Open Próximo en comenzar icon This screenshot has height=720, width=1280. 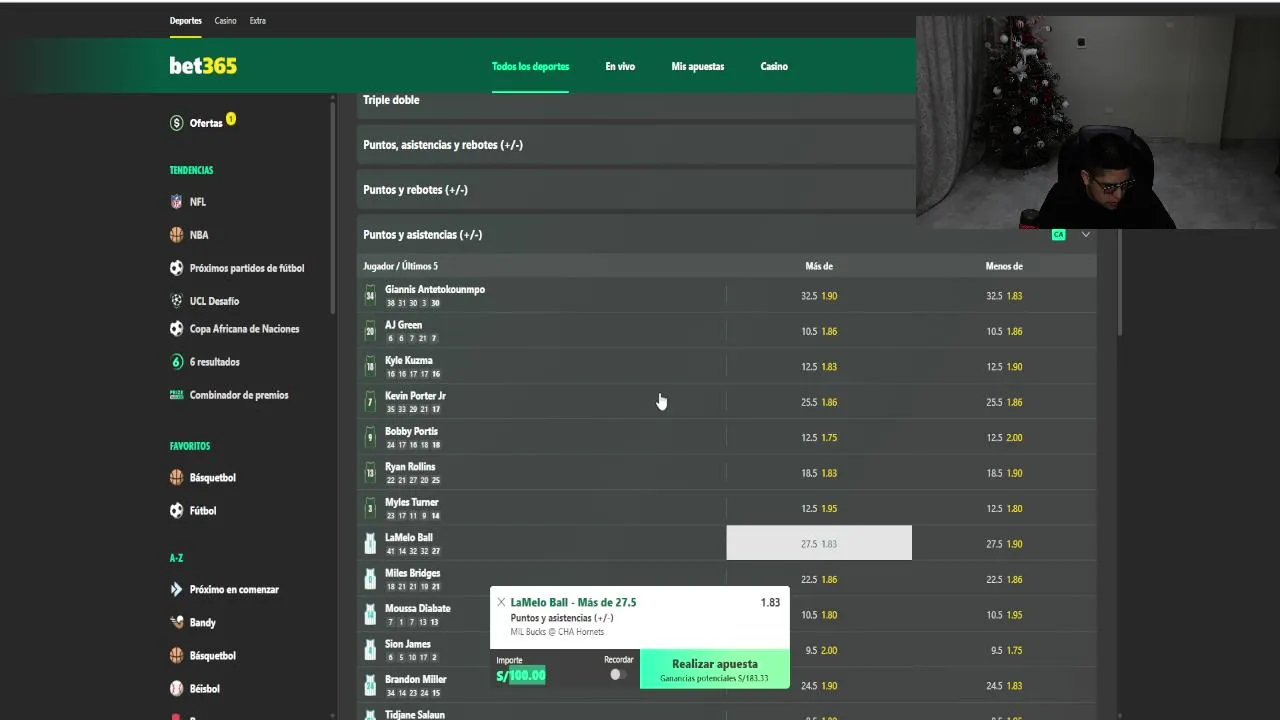click(x=177, y=590)
